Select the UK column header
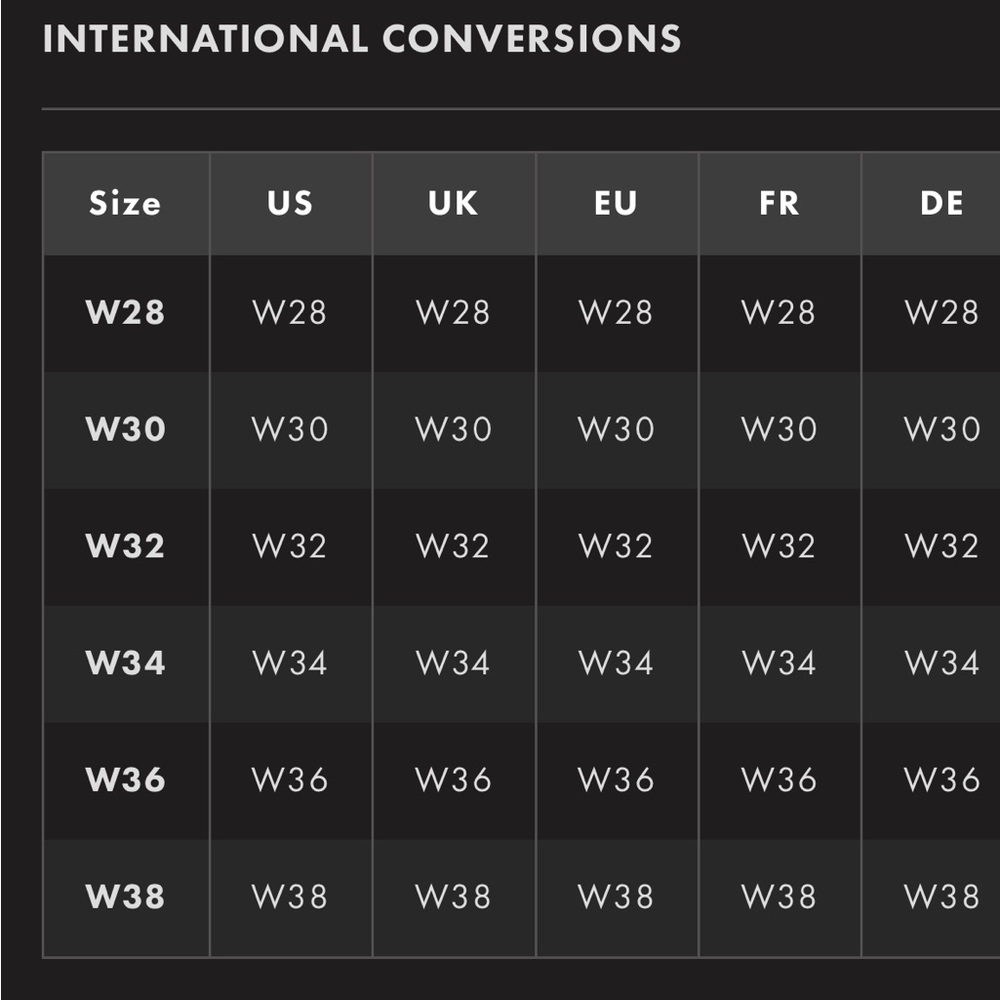This screenshot has width=1000, height=1000. pyautogui.click(x=453, y=203)
